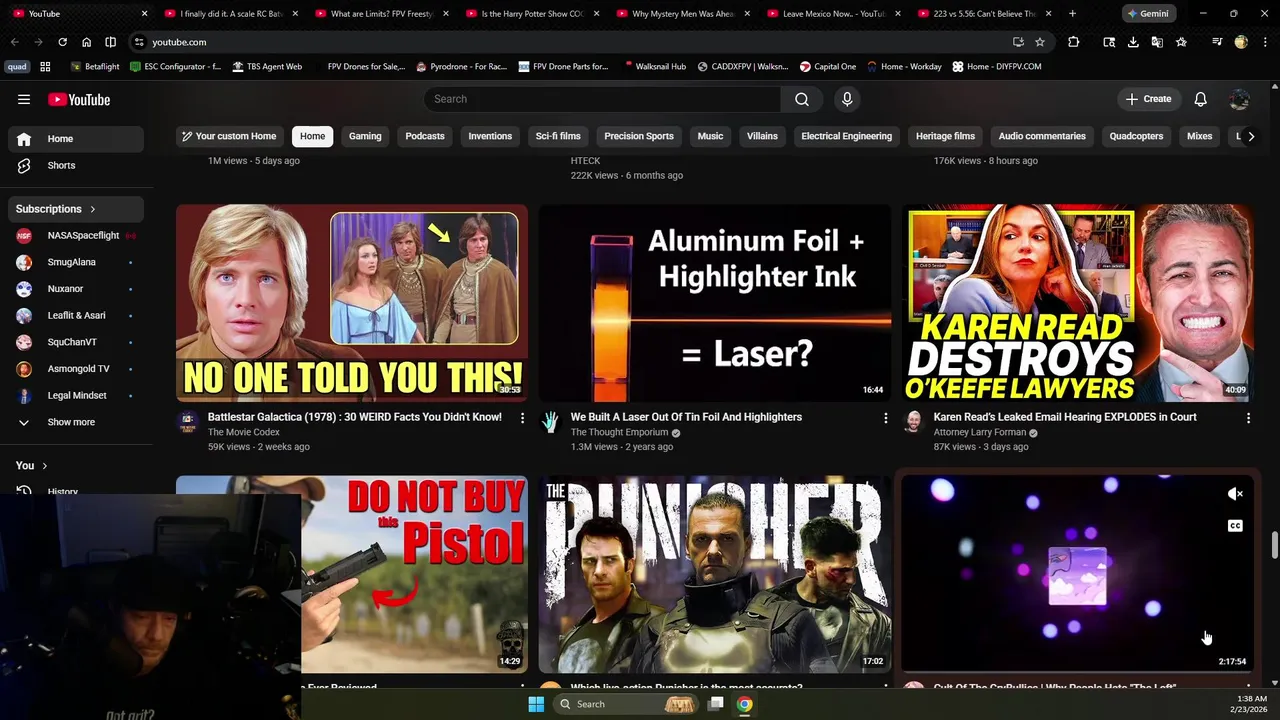This screenshot has height=720, width=1280.
Task: Open options for Laser Tin Foil video
Action: (x=885, y=418)
